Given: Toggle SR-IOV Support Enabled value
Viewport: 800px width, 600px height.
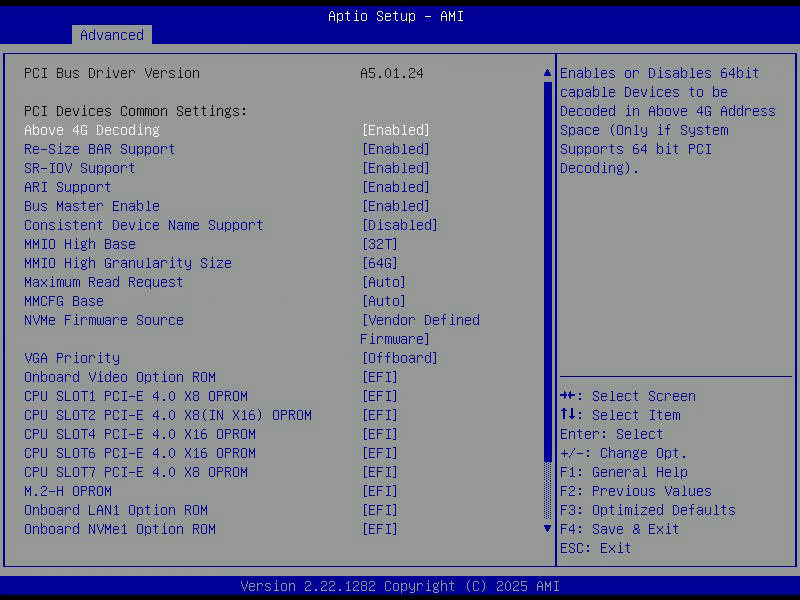Looking at the screenshot, I should [x=396, y=168].
